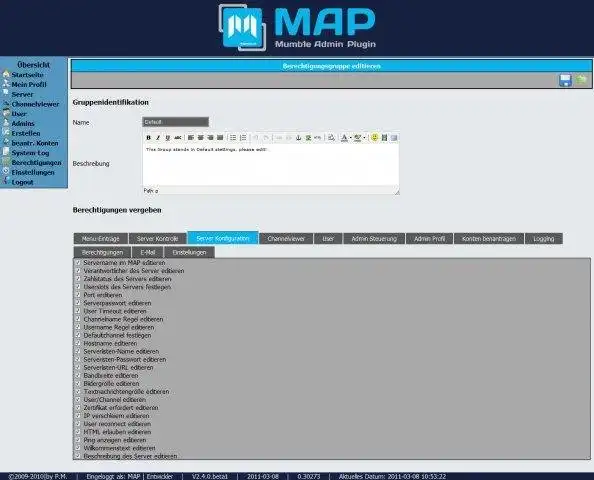The image size is (594, 480).
Task: Open beantr. Konten in the sidebar
Action: pyautogui.click(x=35, y=143)
